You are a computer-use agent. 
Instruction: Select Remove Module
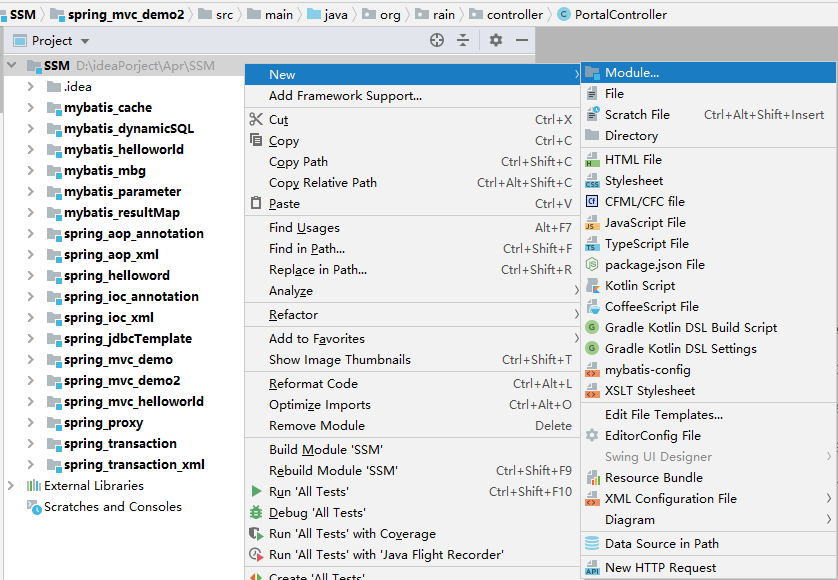click(413, 426)
